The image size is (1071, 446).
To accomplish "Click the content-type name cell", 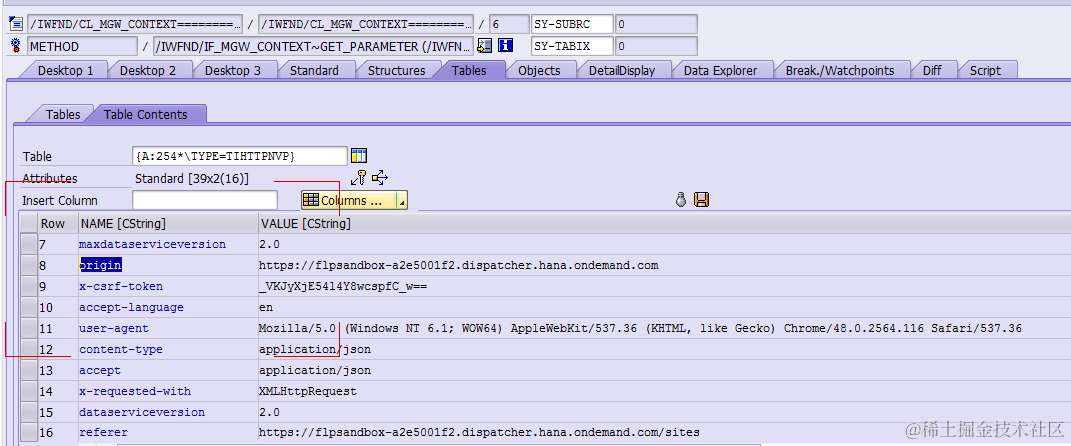I will click(168, 349).
